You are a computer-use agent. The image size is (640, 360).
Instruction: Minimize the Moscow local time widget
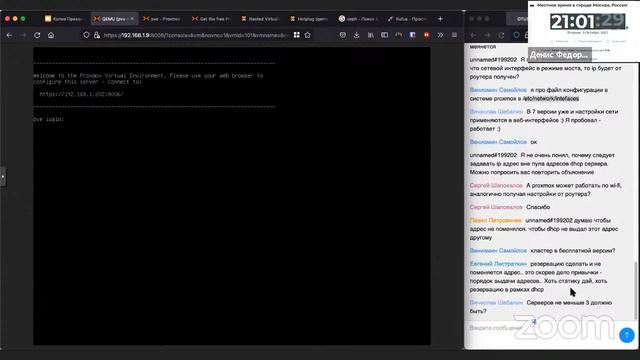[532, 5]
